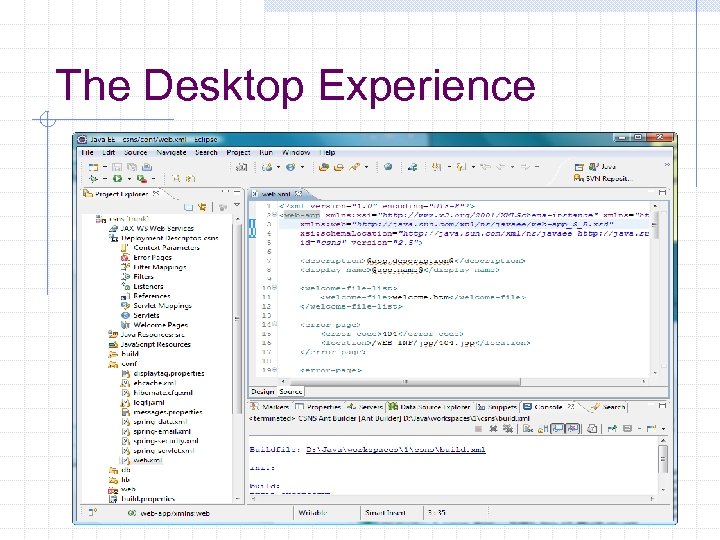Image resolution: width=720 pixels, height=540 pixels.
Task: Click the green Run toolbar icon
Action: coord(118,179)
